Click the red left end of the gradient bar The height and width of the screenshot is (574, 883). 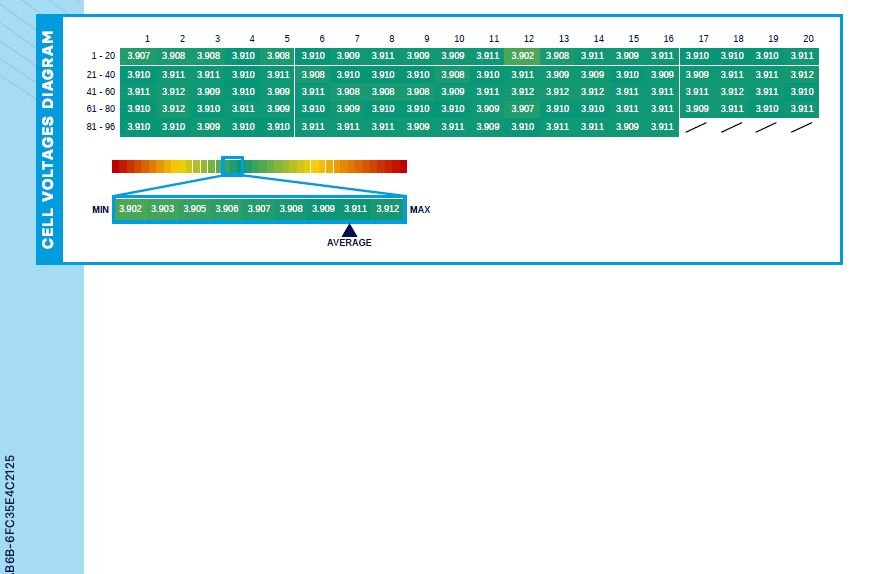(x=117, y=166)
